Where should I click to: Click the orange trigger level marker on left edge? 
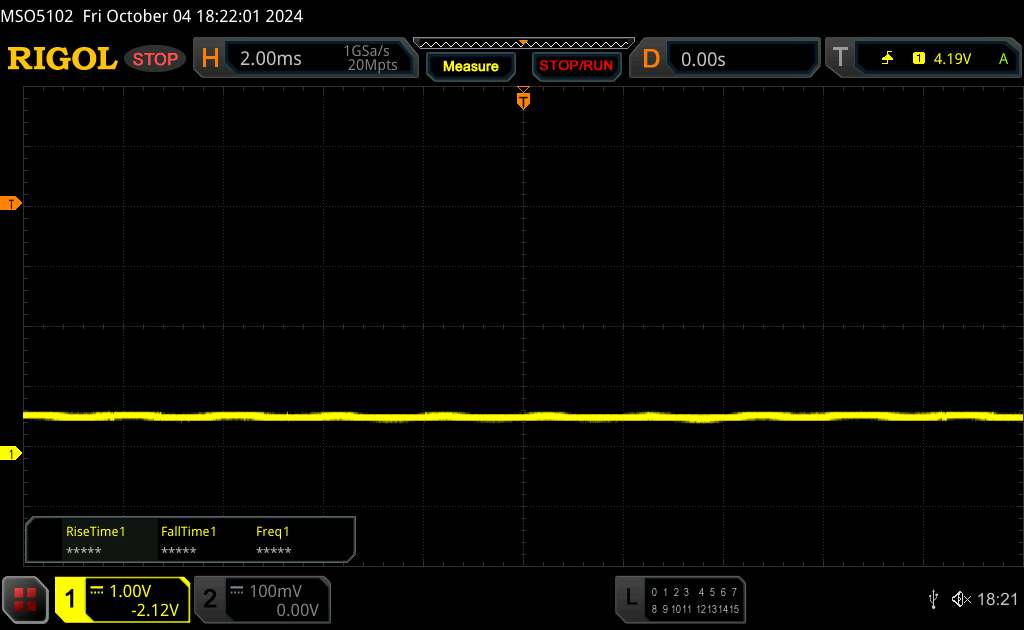coord(10,204)
